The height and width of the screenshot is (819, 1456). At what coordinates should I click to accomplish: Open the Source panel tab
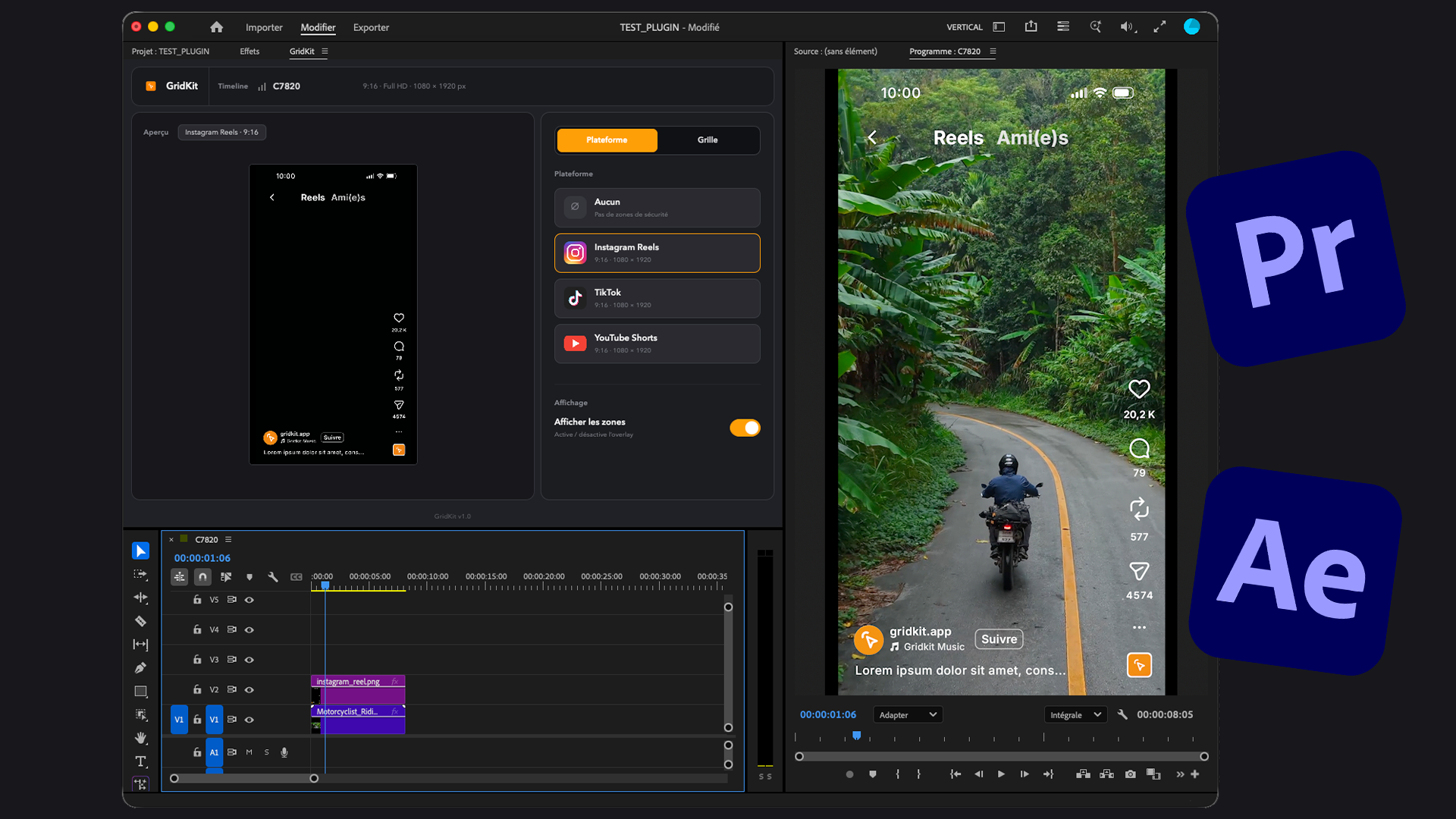835,52
